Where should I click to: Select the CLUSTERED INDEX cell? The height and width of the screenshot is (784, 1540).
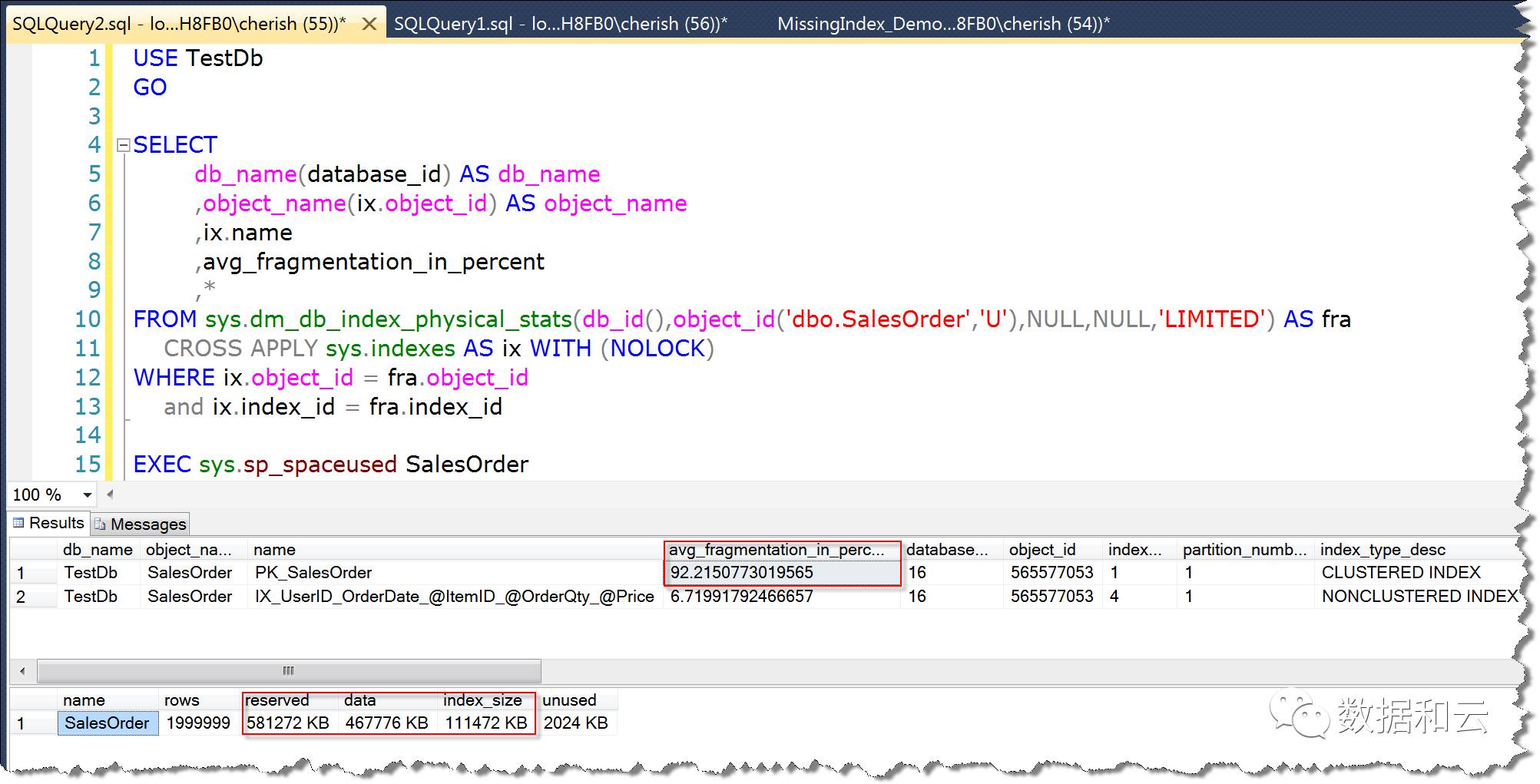click(1418, 573)
